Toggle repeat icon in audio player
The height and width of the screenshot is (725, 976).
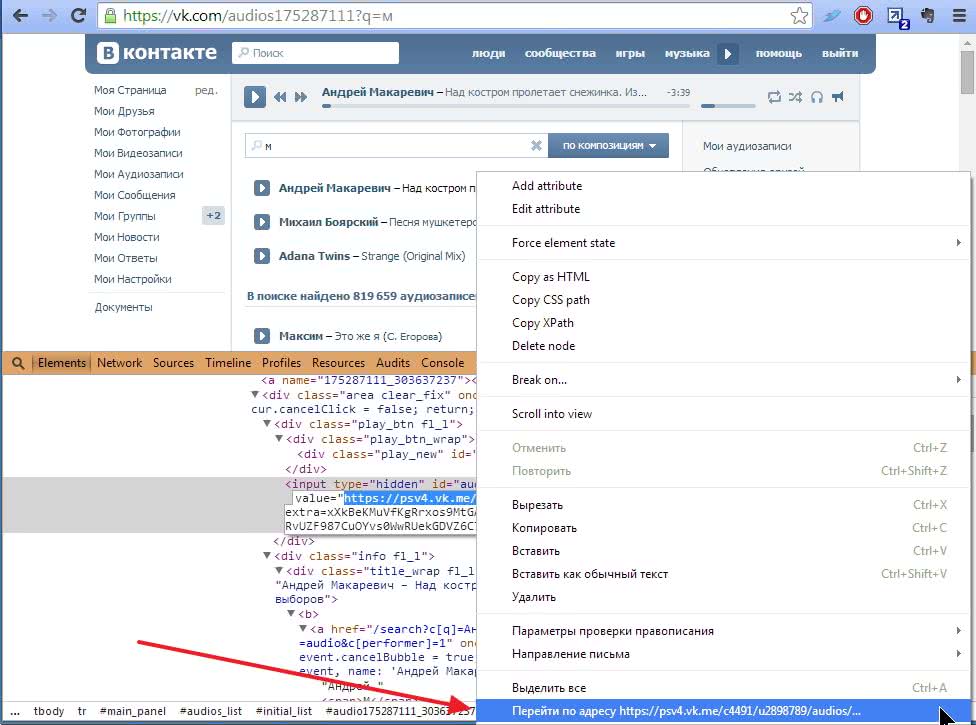pos(774,96)
